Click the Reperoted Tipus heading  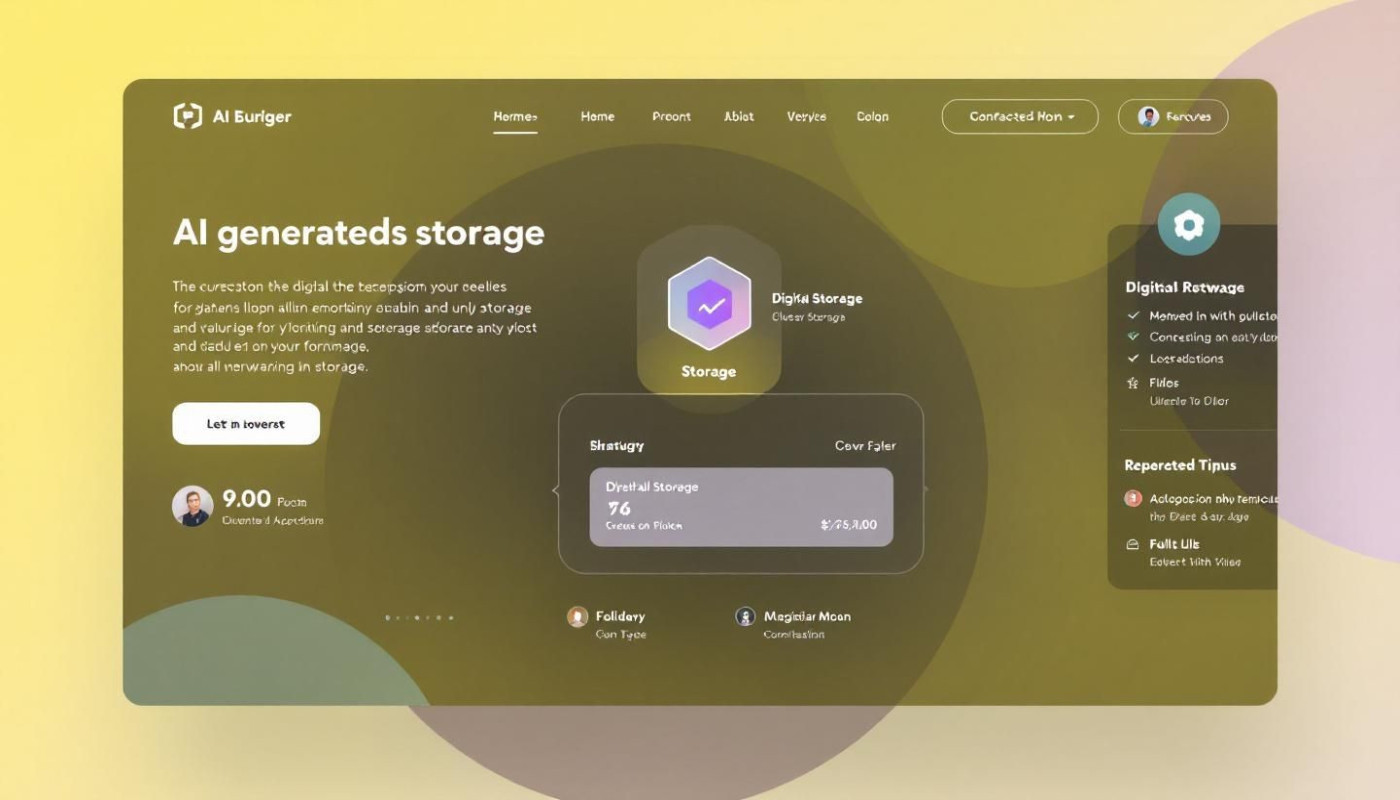(1180, 465)
